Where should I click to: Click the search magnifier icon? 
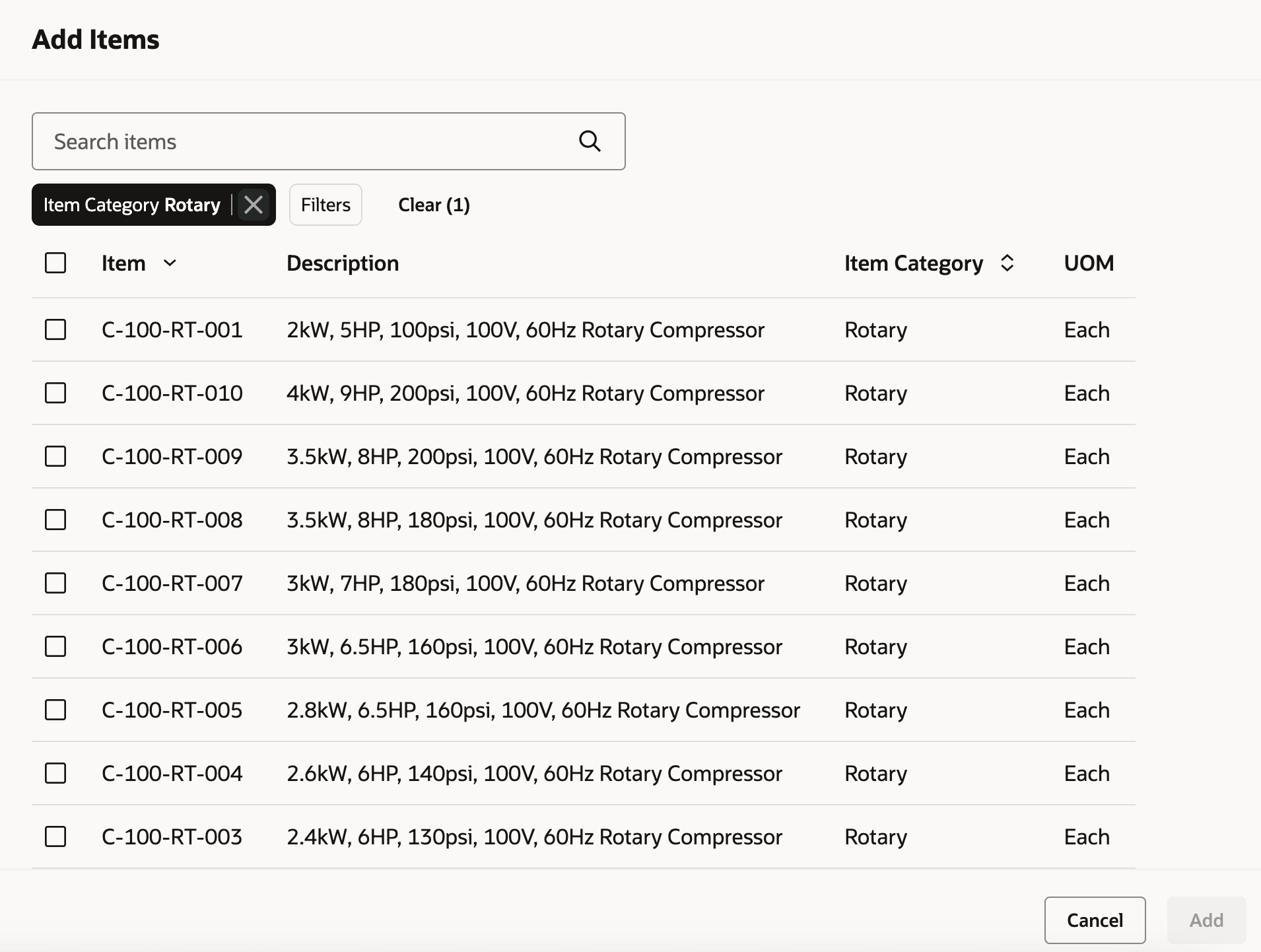click(590, 141)
